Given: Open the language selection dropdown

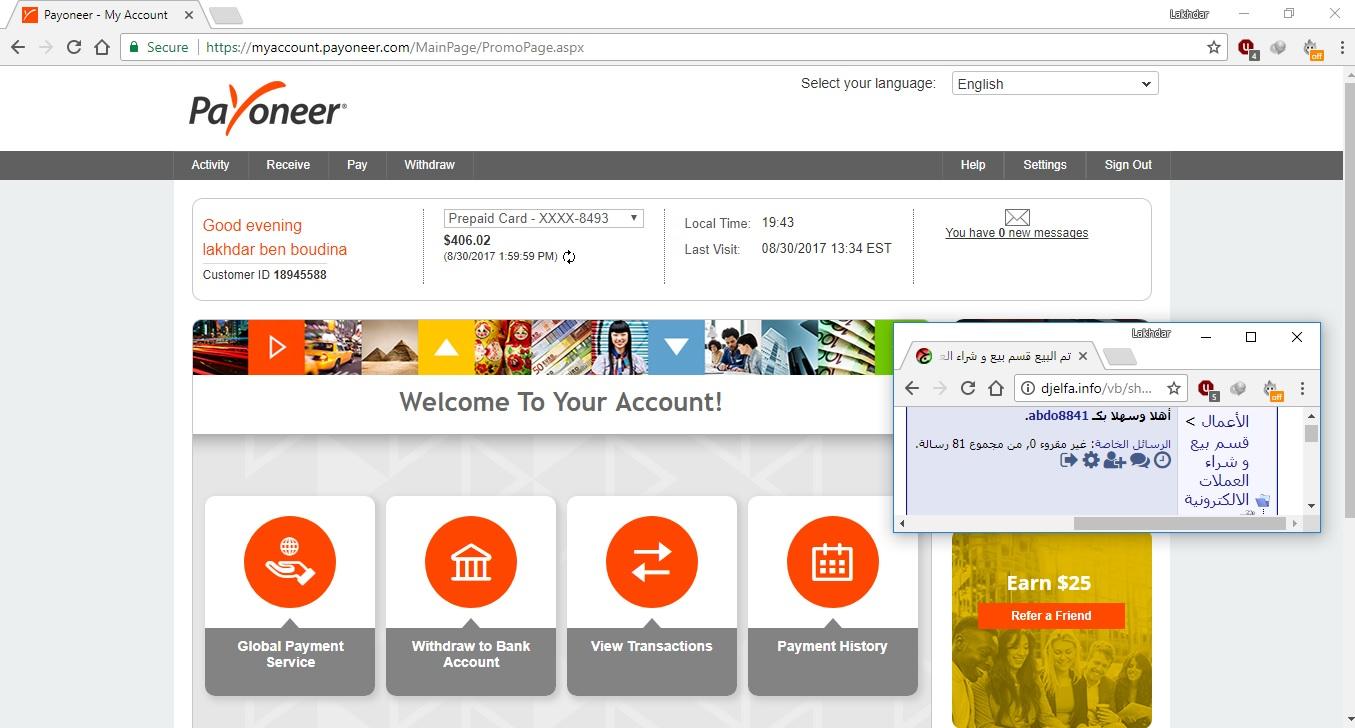Looking at the screenshot, I should (1055, 84).
